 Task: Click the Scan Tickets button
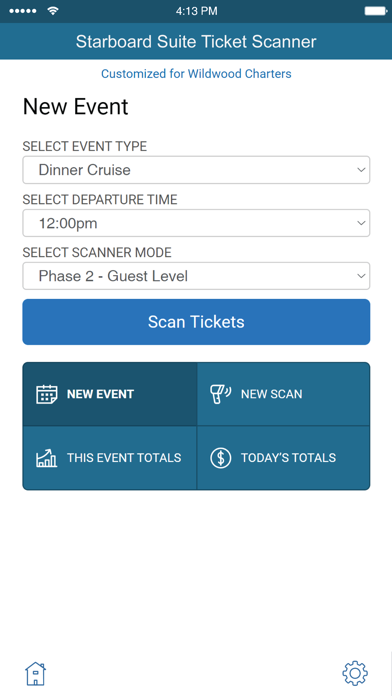coord(196,322)
